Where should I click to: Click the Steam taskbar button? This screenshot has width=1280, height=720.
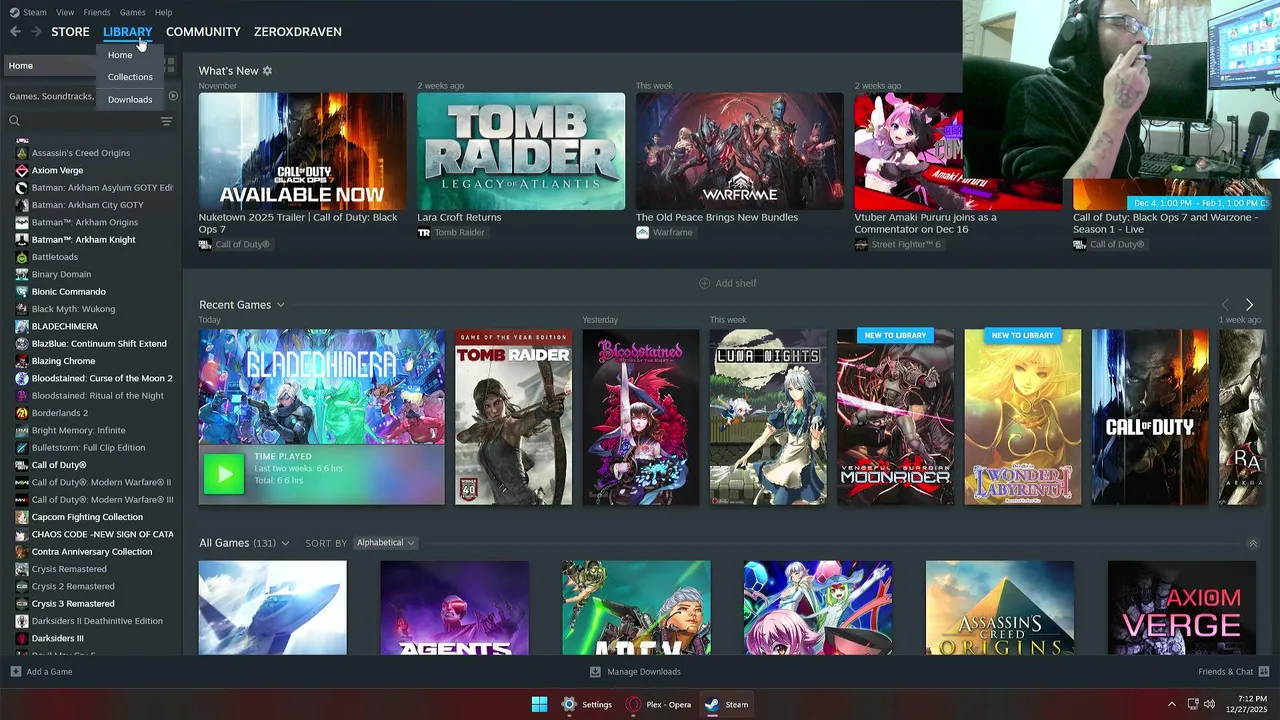pos(727,704)
